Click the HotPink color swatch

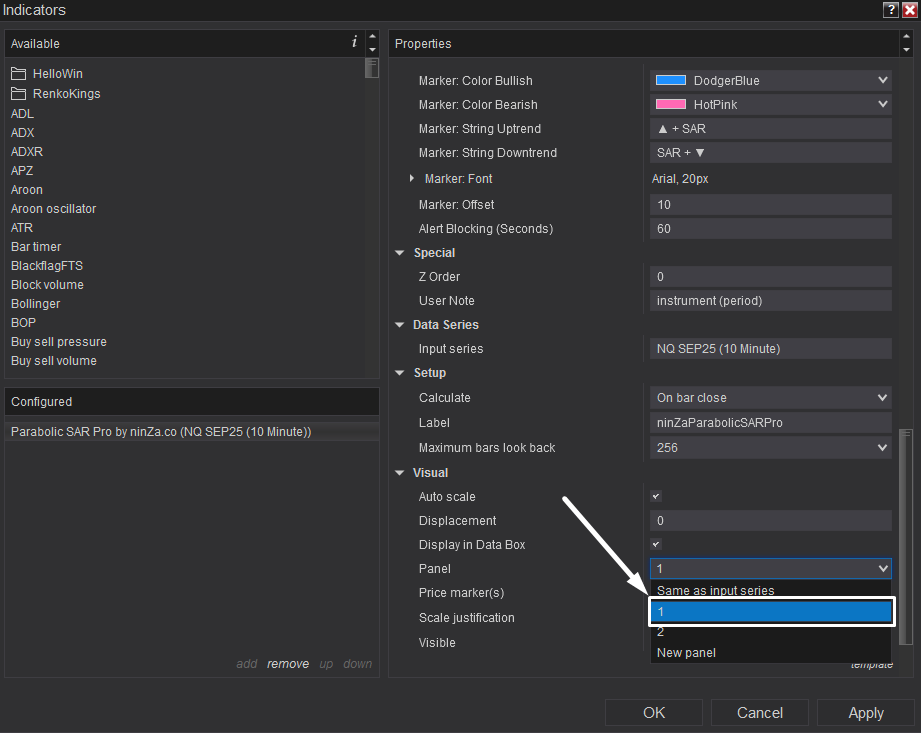[671, 105]
